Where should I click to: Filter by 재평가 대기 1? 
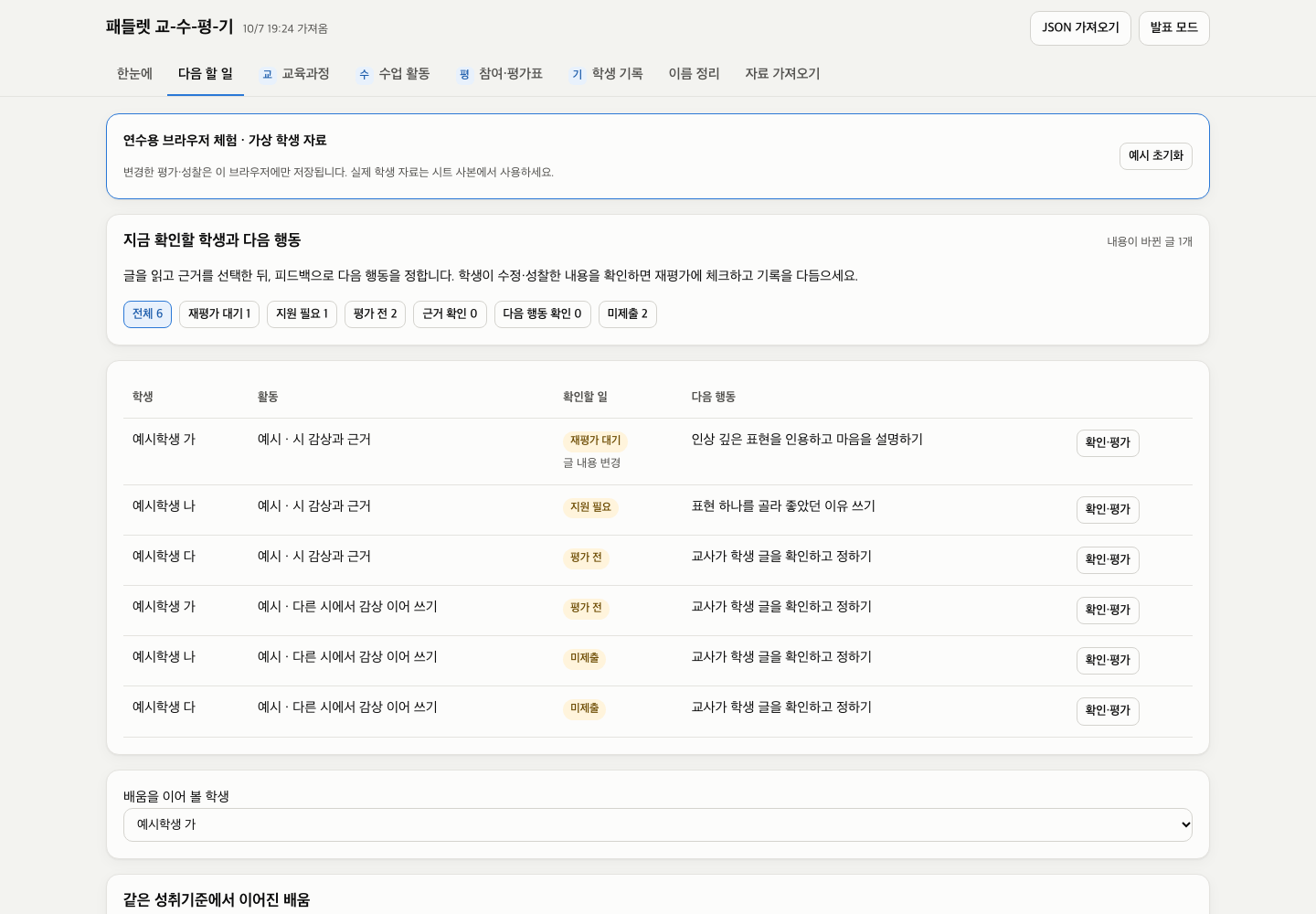click(219, 314)
